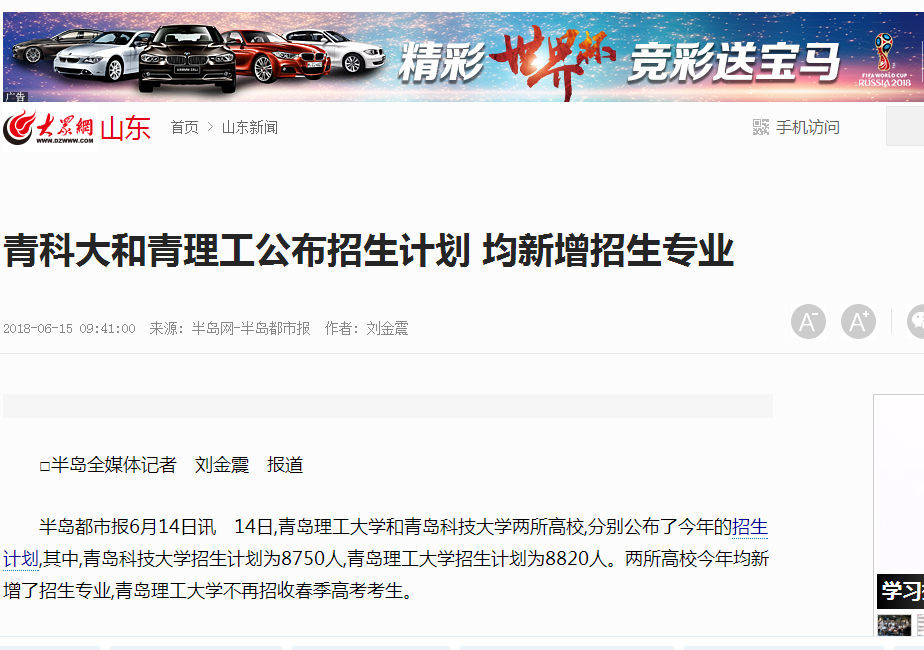Click the FIFA World Cup Russia 2018 emblem
924x650 pixels.
(x=884, y=60)
